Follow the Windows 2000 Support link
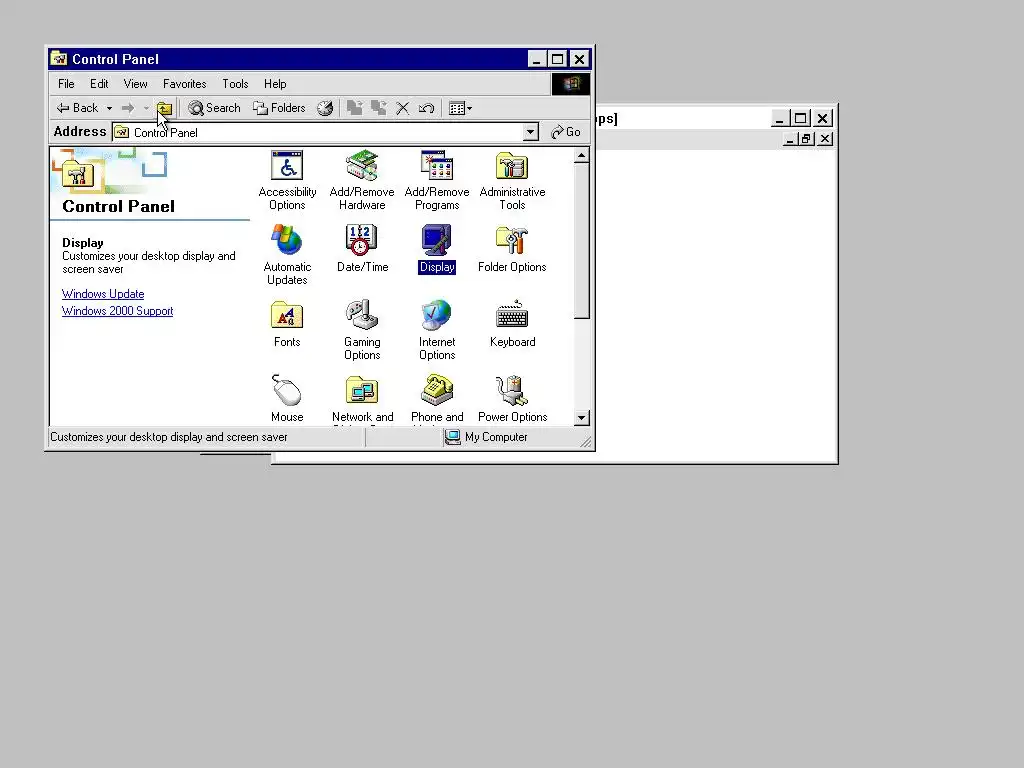Image resolution: width=1024 pixels, height=768 pixels. pyautogui.click(x=118, y=311)
